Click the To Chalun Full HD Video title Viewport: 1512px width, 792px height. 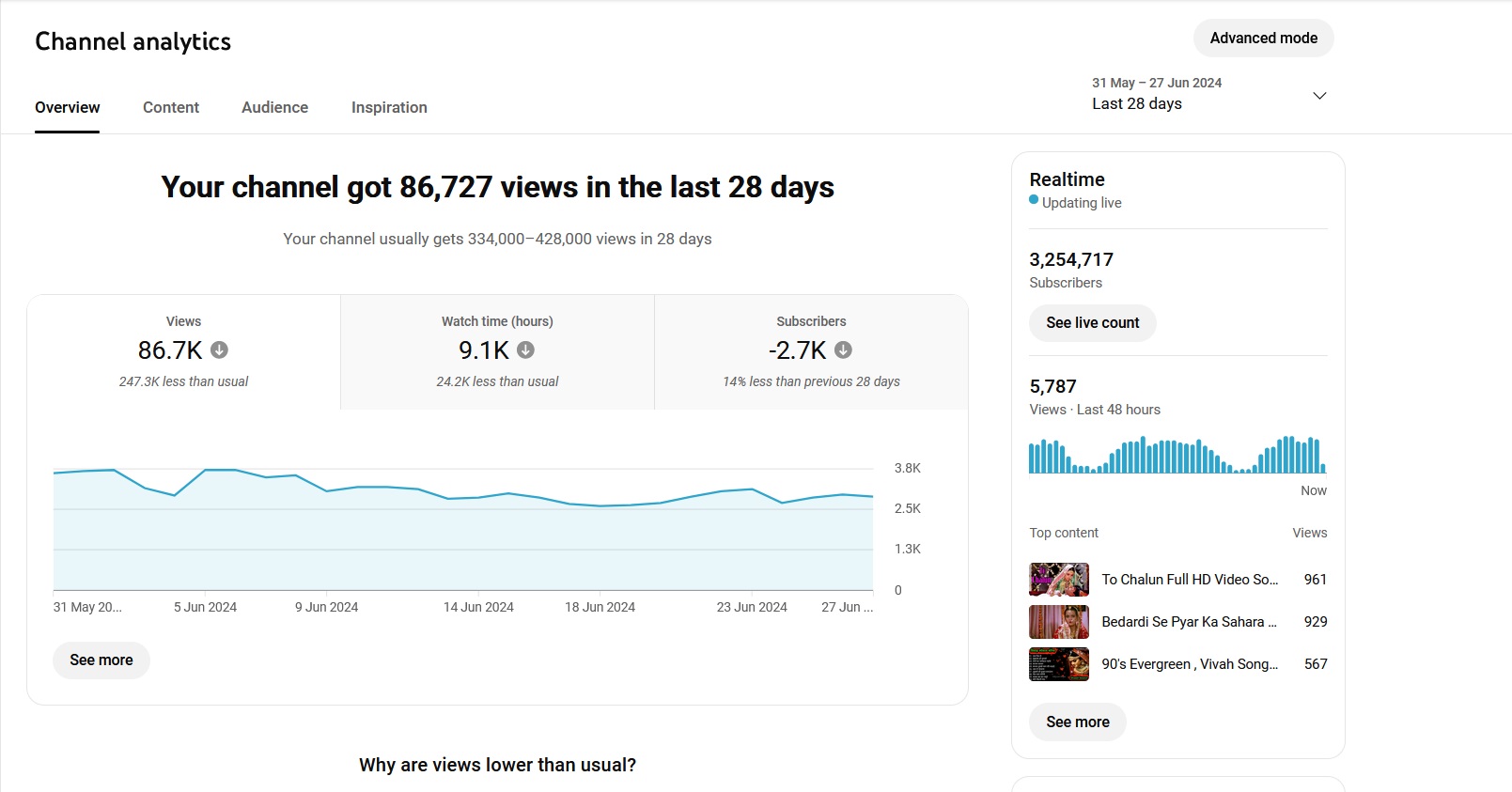tap(1190, 580)
